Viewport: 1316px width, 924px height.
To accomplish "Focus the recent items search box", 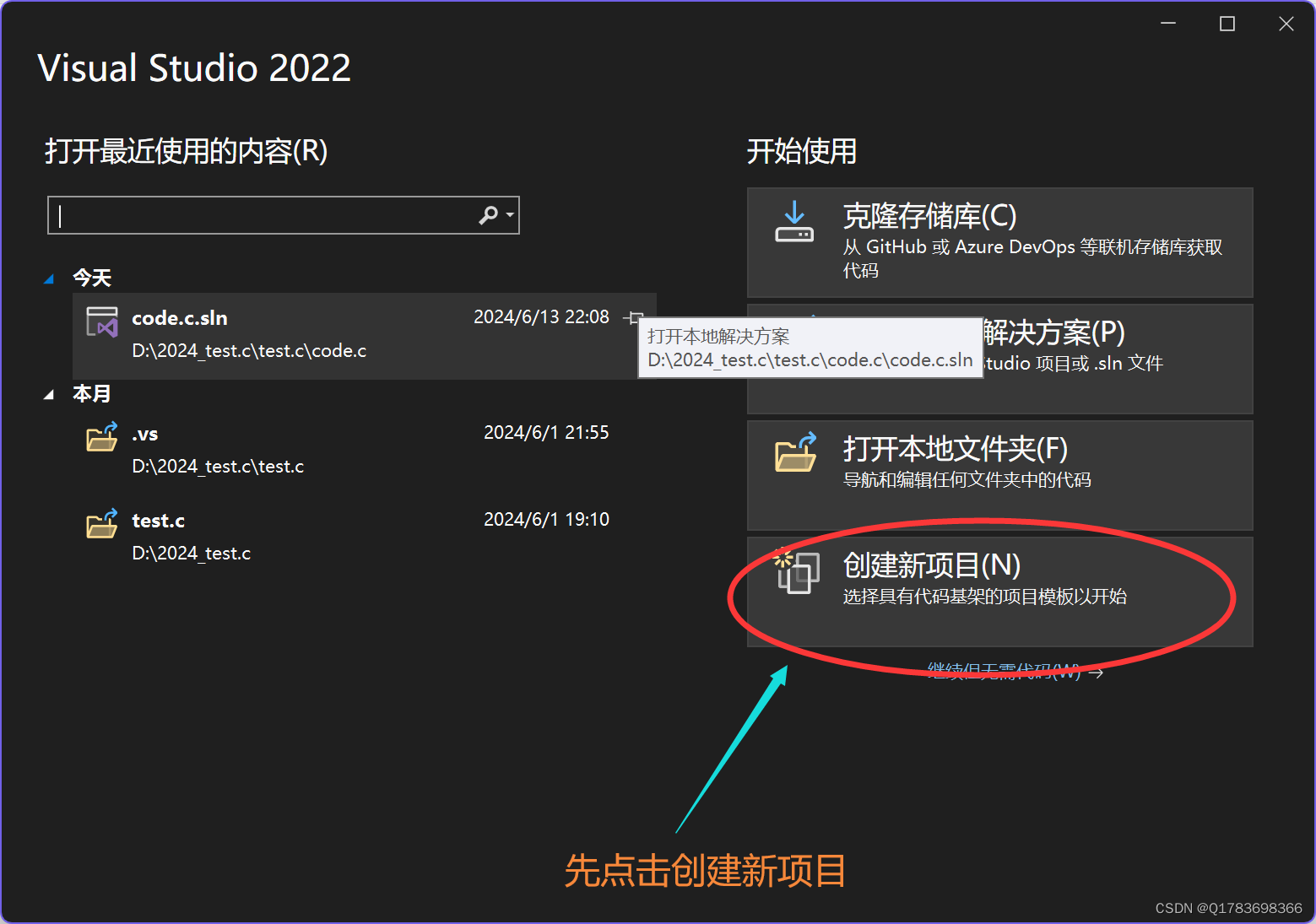I will point(284,215).
